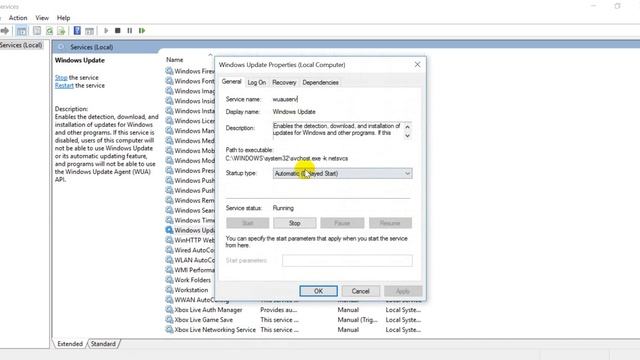
Task: Select the gear icon beside WinHTTP Web service
Action: click(169, 240)
